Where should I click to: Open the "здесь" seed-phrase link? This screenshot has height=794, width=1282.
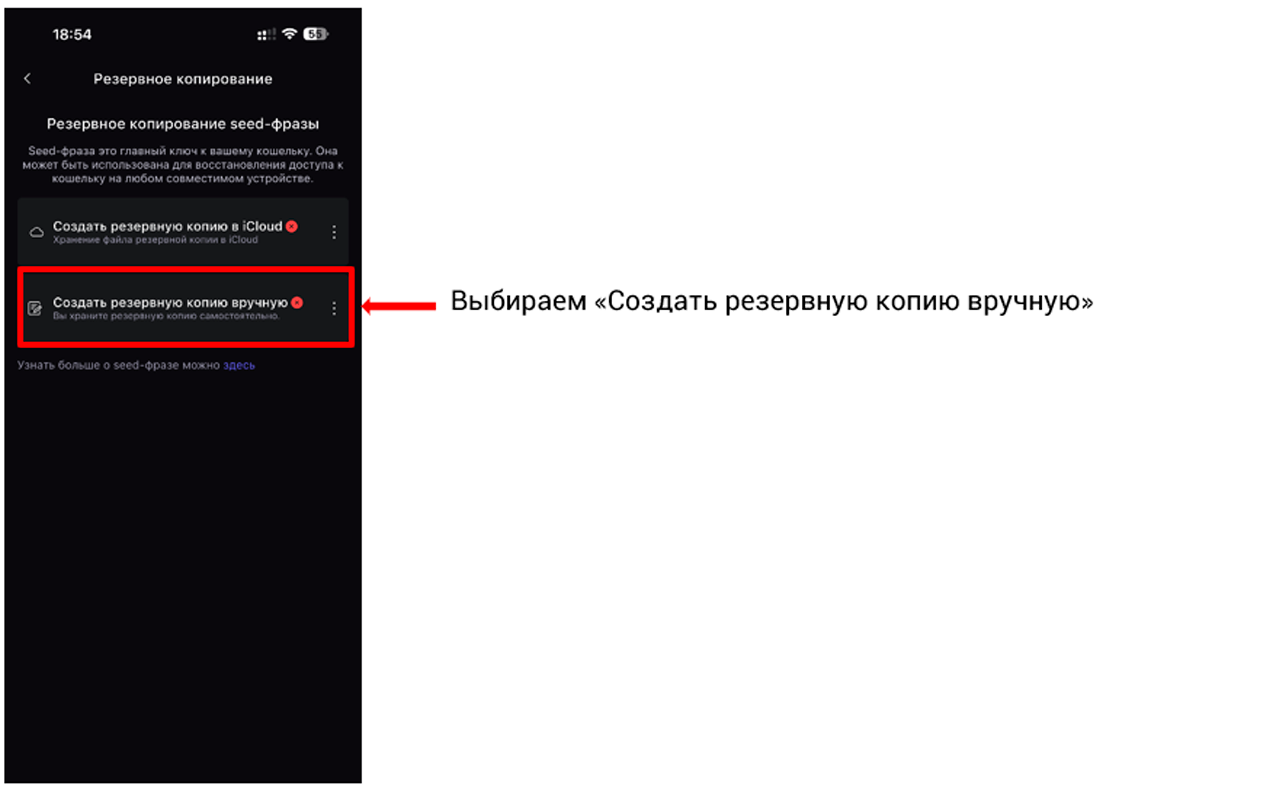(x=239, y=366)
